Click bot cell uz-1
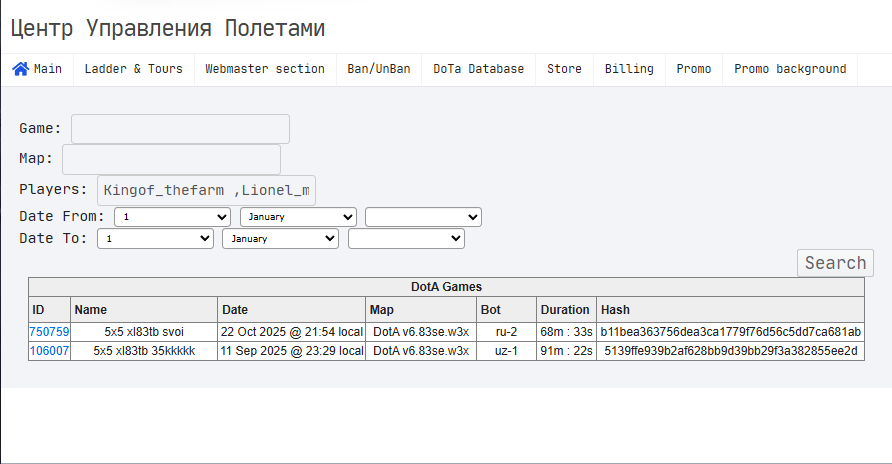 (x=506, y=351)
